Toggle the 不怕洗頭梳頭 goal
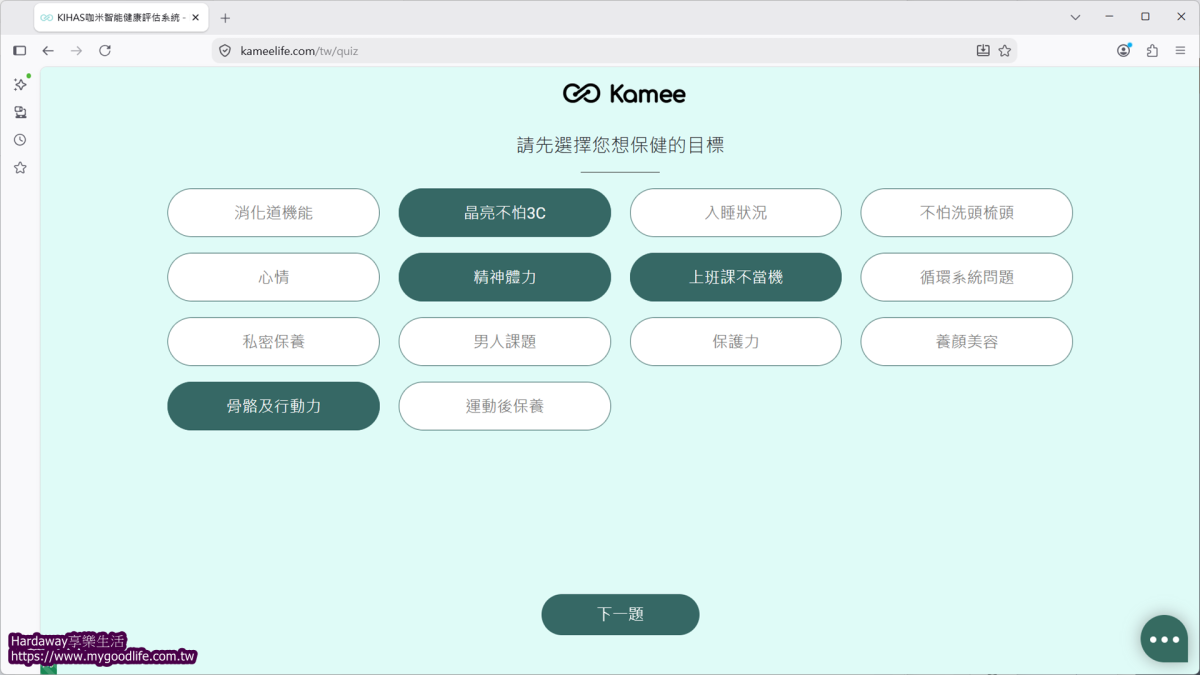Viewport: 1200px width, 675px height. click(967, 213)
